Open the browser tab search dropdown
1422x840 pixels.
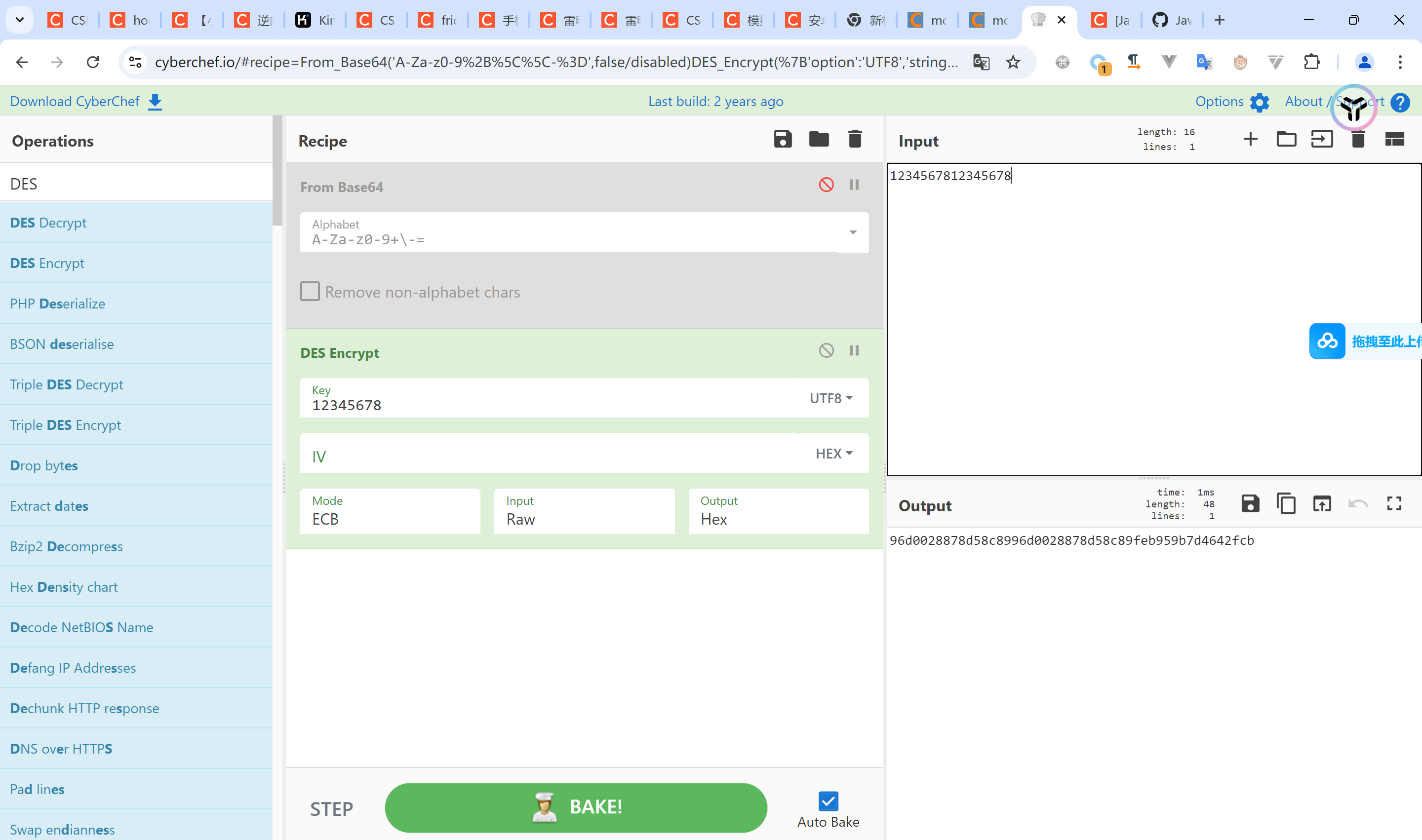[x=20, y=20]
